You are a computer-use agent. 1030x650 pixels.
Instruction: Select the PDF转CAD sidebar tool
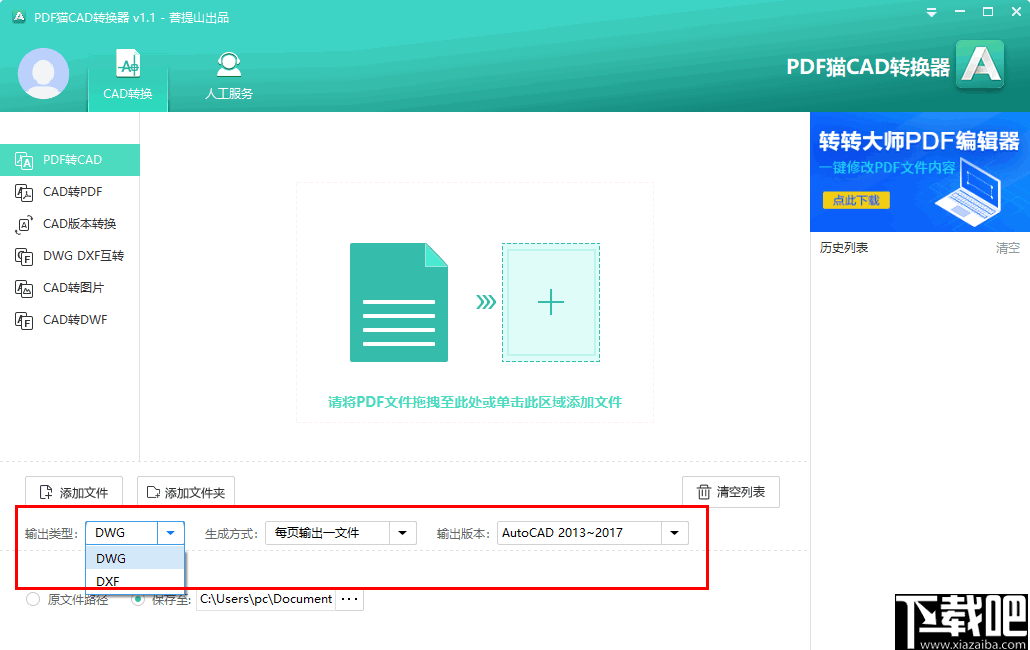click(x=70, y=159)
